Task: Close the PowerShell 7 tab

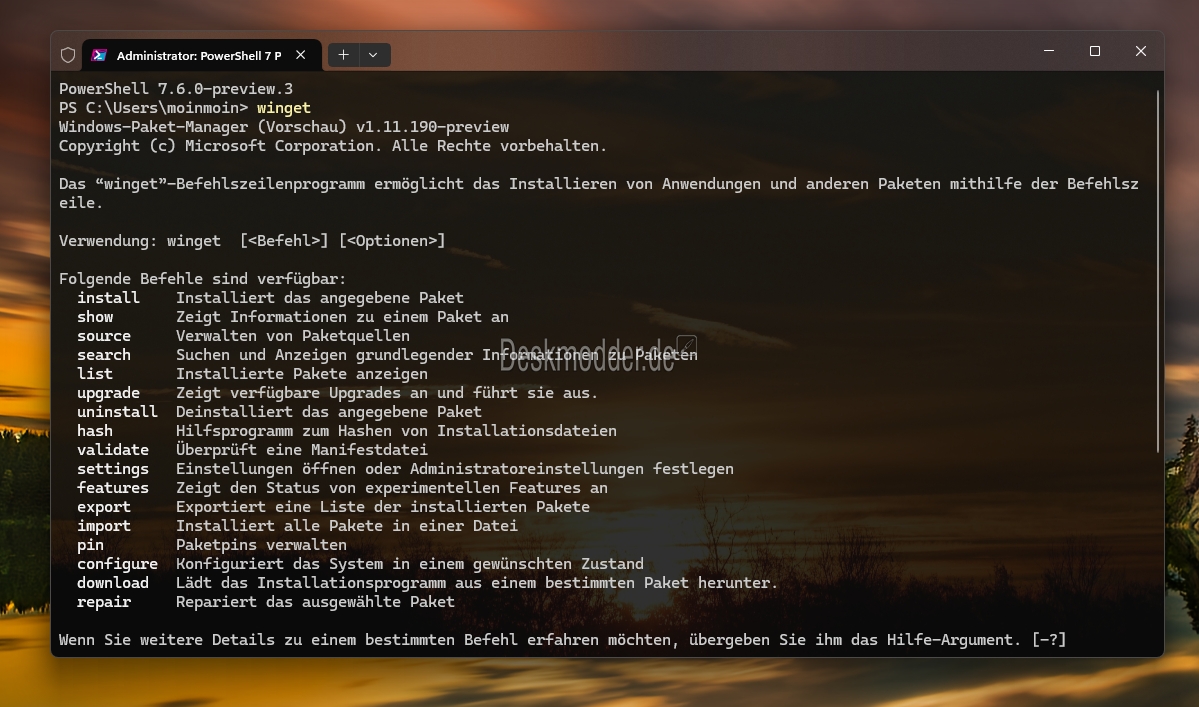Action: click(x=301, y=55)
